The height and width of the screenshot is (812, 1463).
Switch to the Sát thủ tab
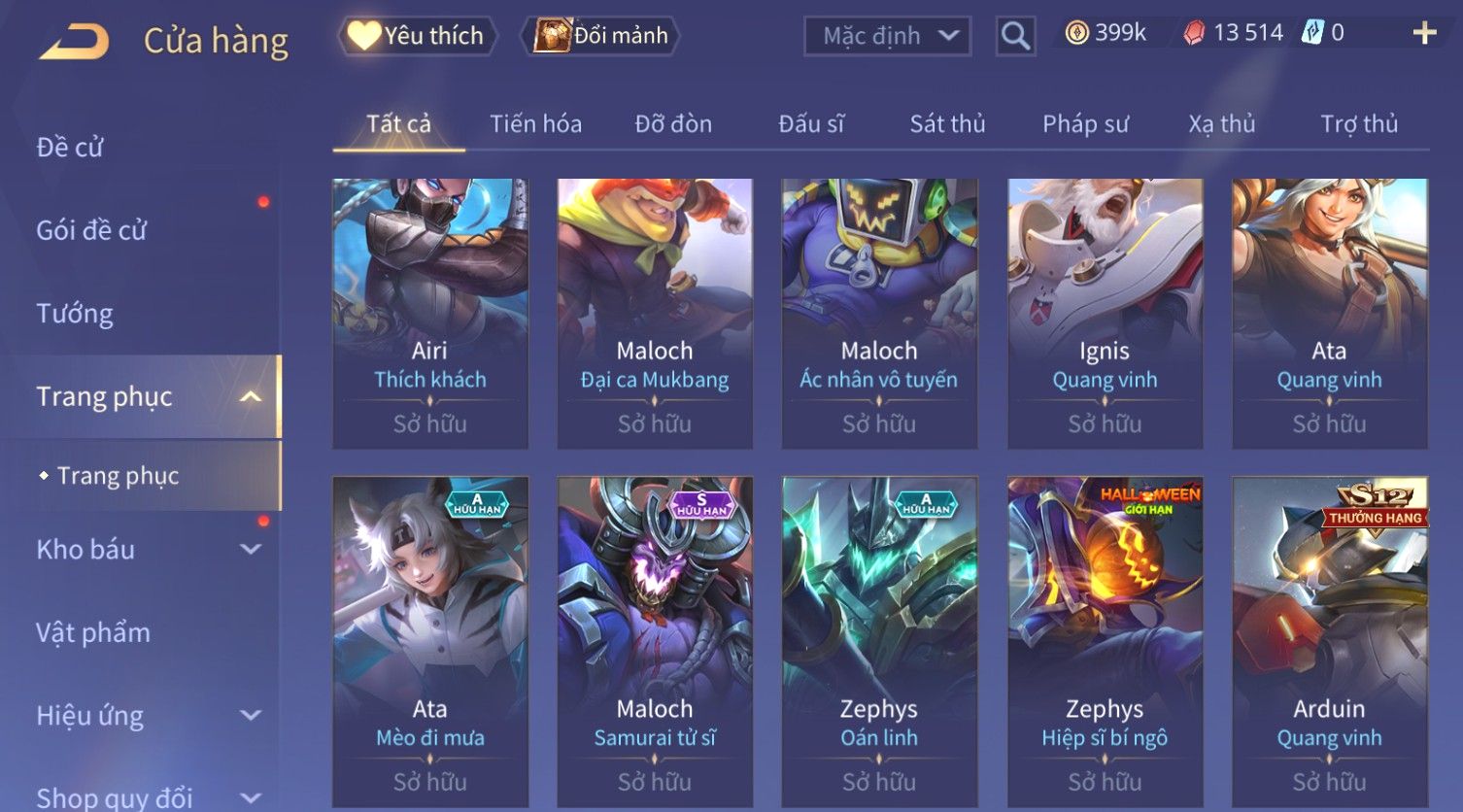coord(947,124)
